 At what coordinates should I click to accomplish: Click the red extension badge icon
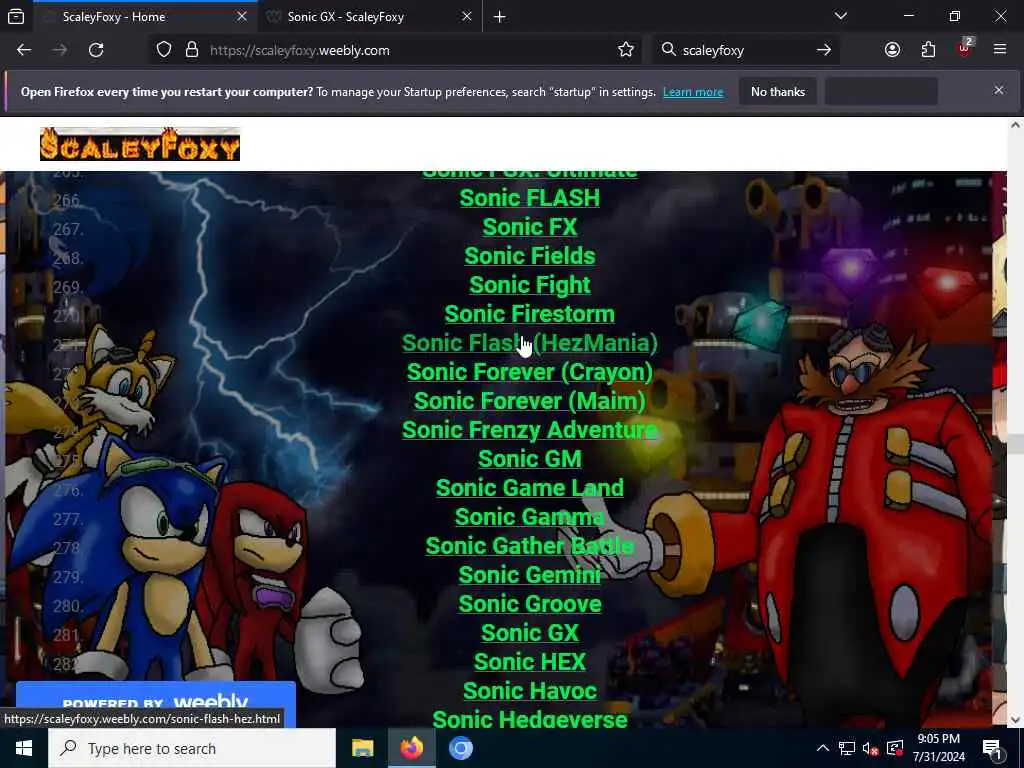(965, 48)
